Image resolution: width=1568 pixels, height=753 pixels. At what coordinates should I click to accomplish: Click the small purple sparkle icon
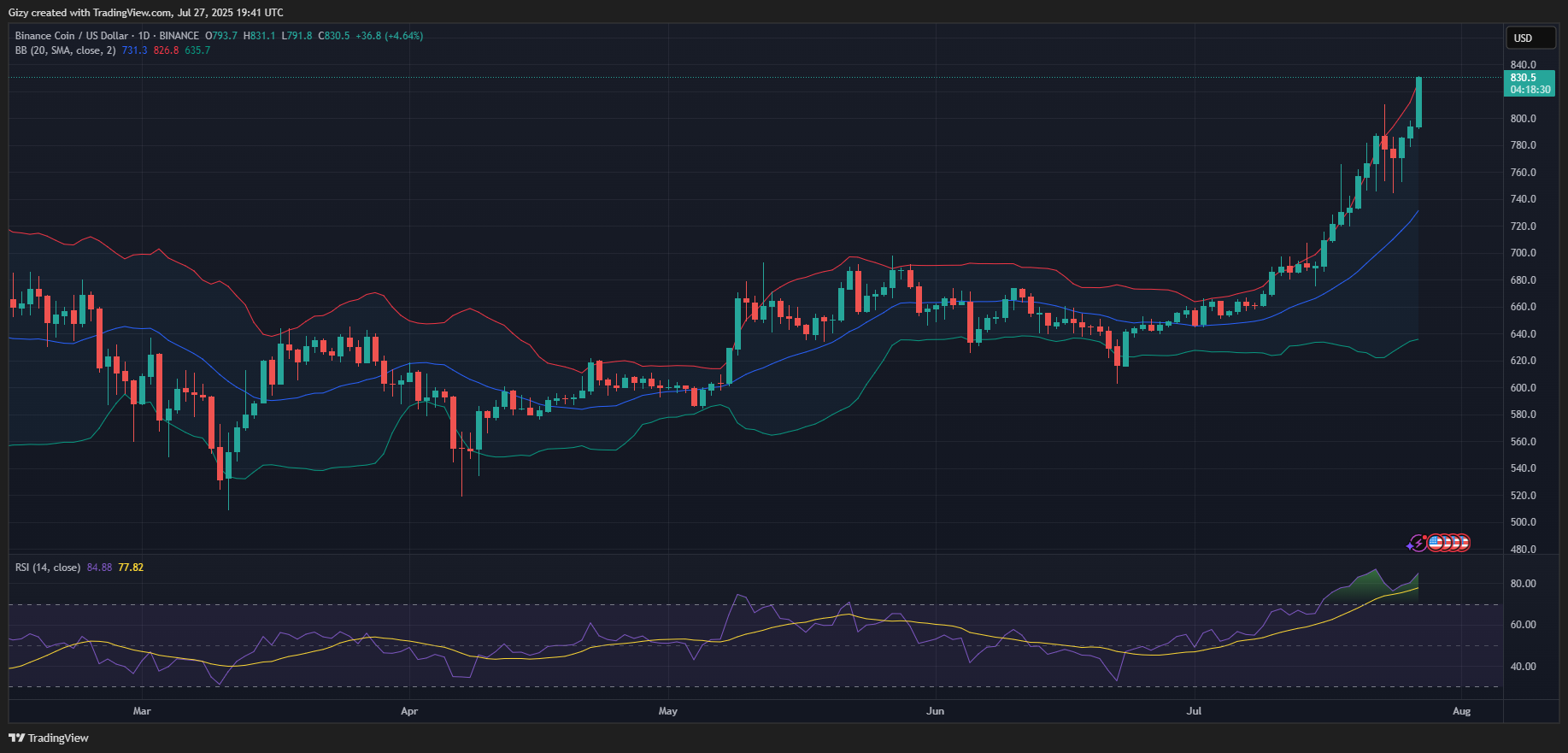(1409, 544)
